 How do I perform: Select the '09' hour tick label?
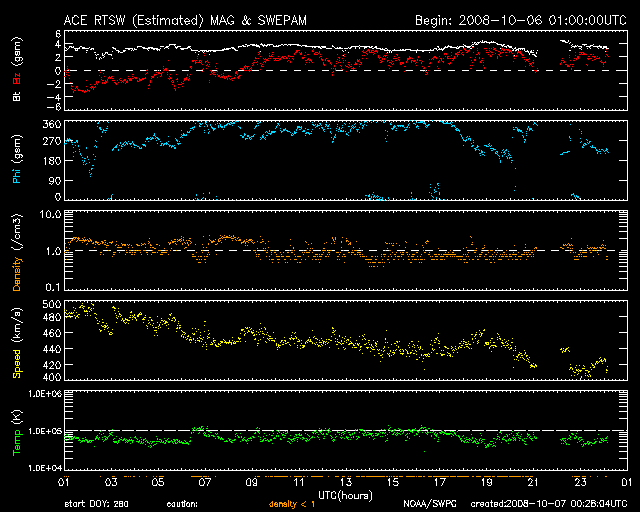tap(251, 483)
